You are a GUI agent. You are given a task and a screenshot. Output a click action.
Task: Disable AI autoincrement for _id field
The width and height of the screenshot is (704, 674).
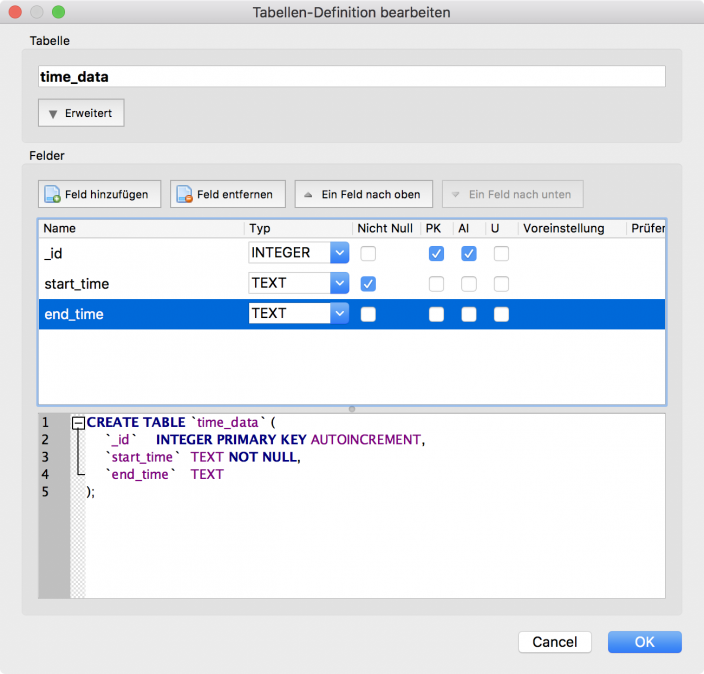coord(469,254)
